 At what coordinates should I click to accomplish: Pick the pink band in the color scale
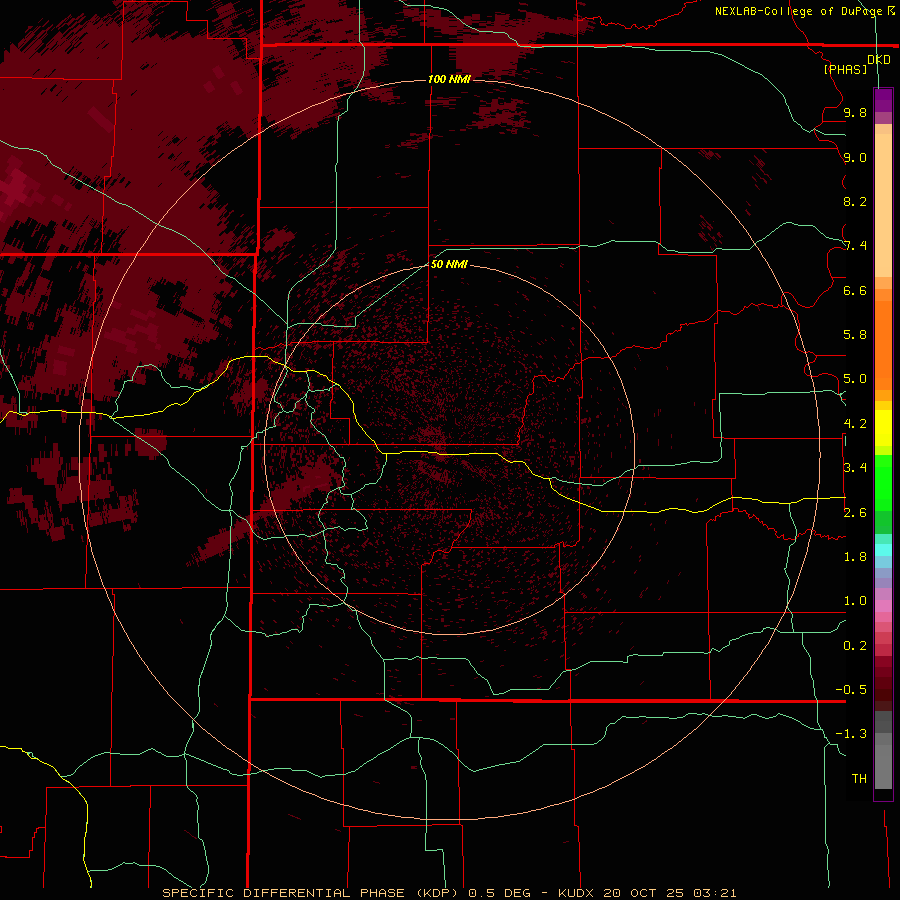tap(883, 606)
